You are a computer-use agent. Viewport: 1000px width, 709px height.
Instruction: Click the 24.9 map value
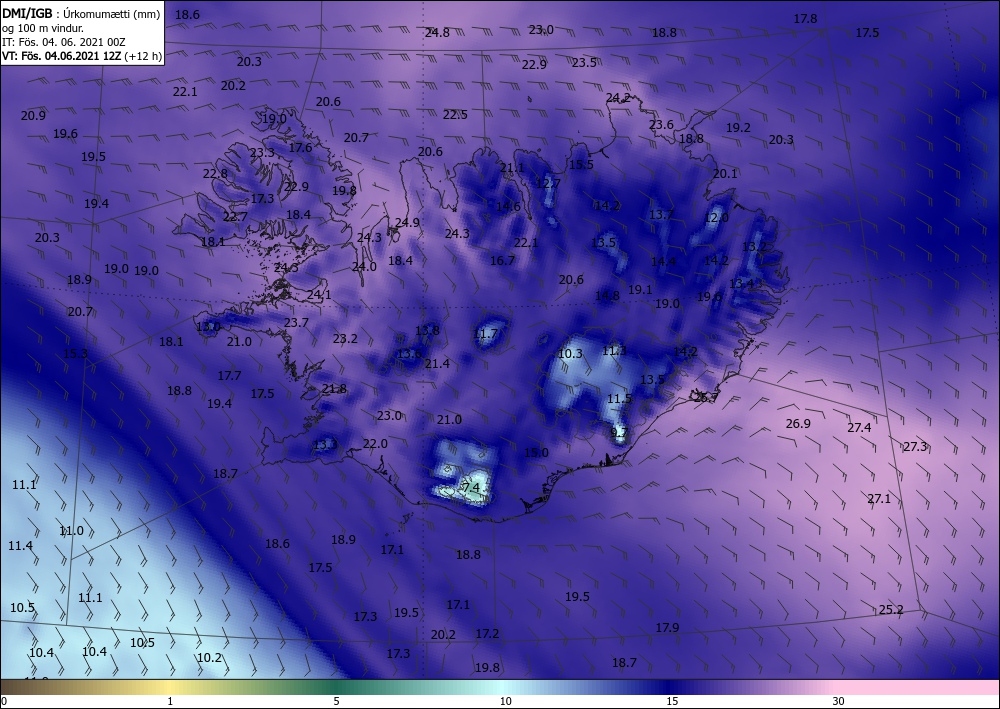tap(408, 223)
